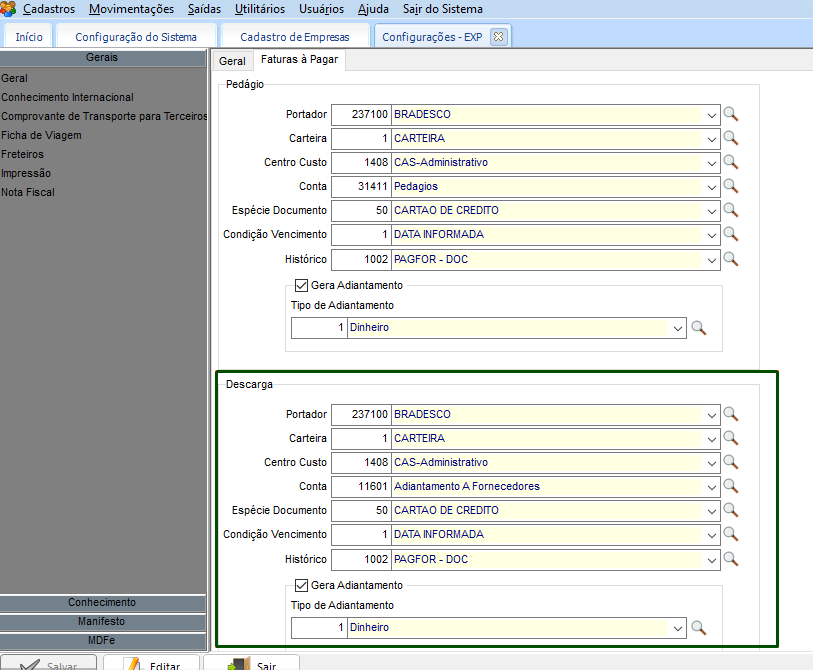Image resolution: width=813 pixels, height=670 pixels.
Task: Click search icon for Descarga Tipo de Adiantamento
Action: 698,627
